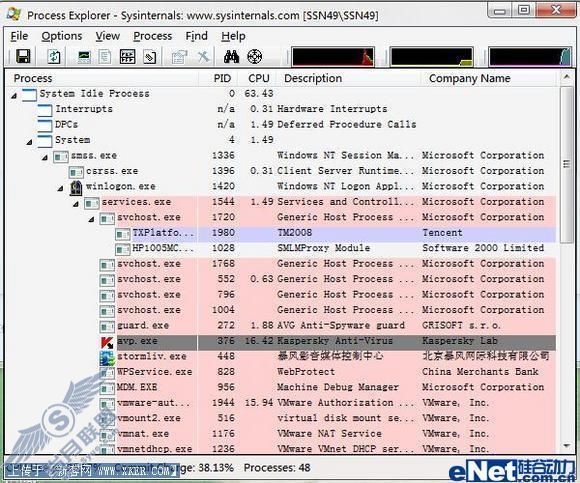This screenshot has width=580, height=483.
Task: Click the Tencent company name cell
Action: click(x=442, y=233)
